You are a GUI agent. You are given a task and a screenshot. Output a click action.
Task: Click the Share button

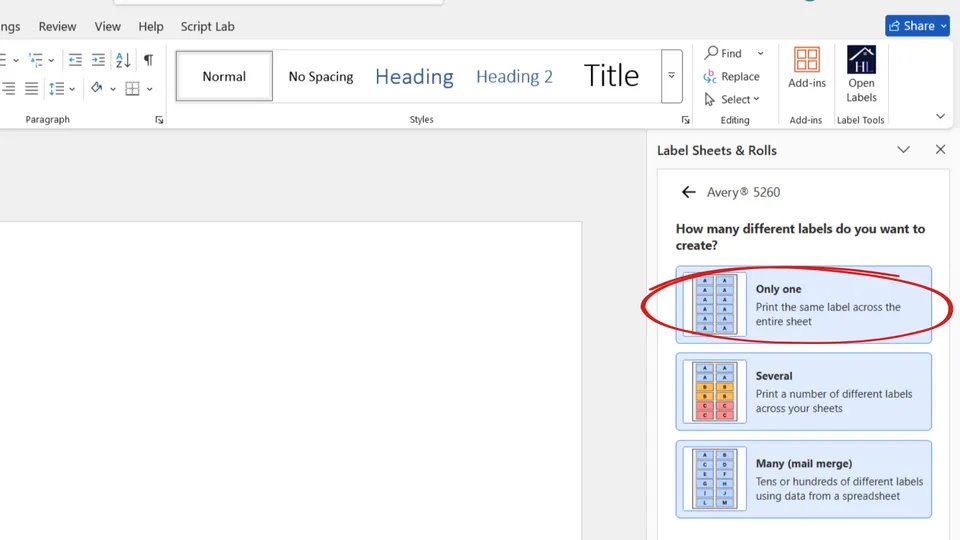(x=917, y=26)
